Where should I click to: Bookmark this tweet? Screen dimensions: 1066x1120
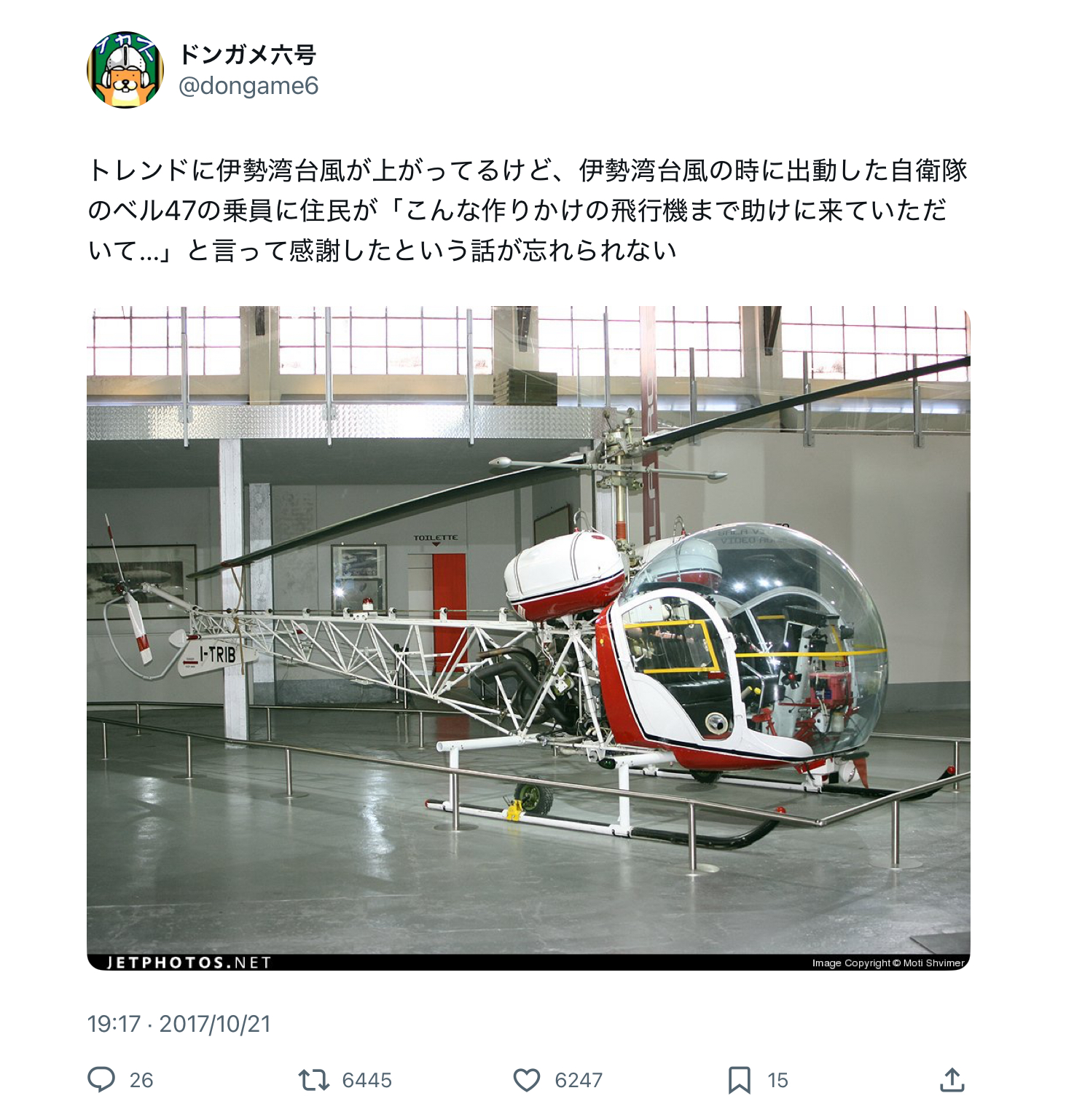tap(739, 1079)
